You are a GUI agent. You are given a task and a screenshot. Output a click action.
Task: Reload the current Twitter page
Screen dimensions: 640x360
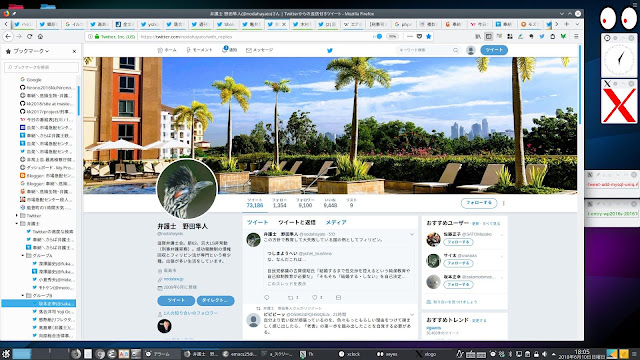(29, 36)
